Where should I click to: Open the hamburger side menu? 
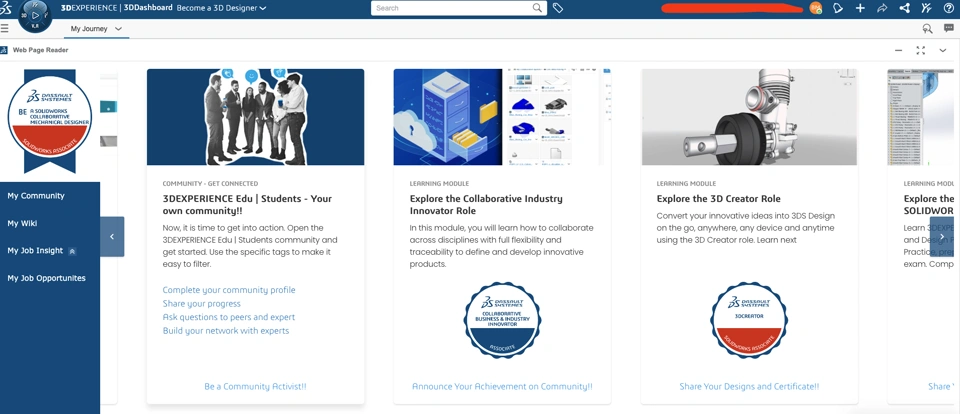tap(5, 28)
